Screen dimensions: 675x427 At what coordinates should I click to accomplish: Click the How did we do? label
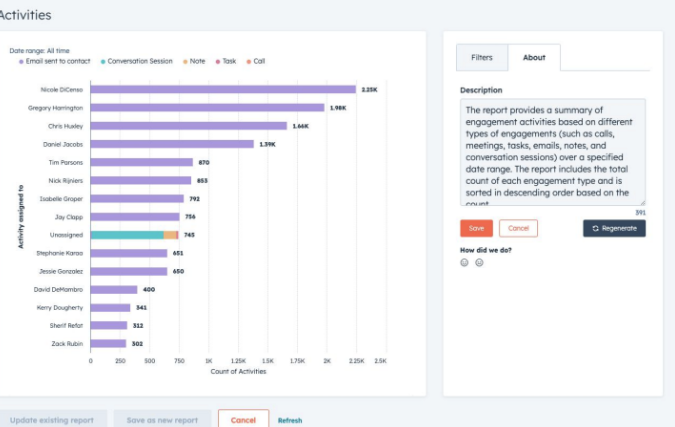point(486,250)
